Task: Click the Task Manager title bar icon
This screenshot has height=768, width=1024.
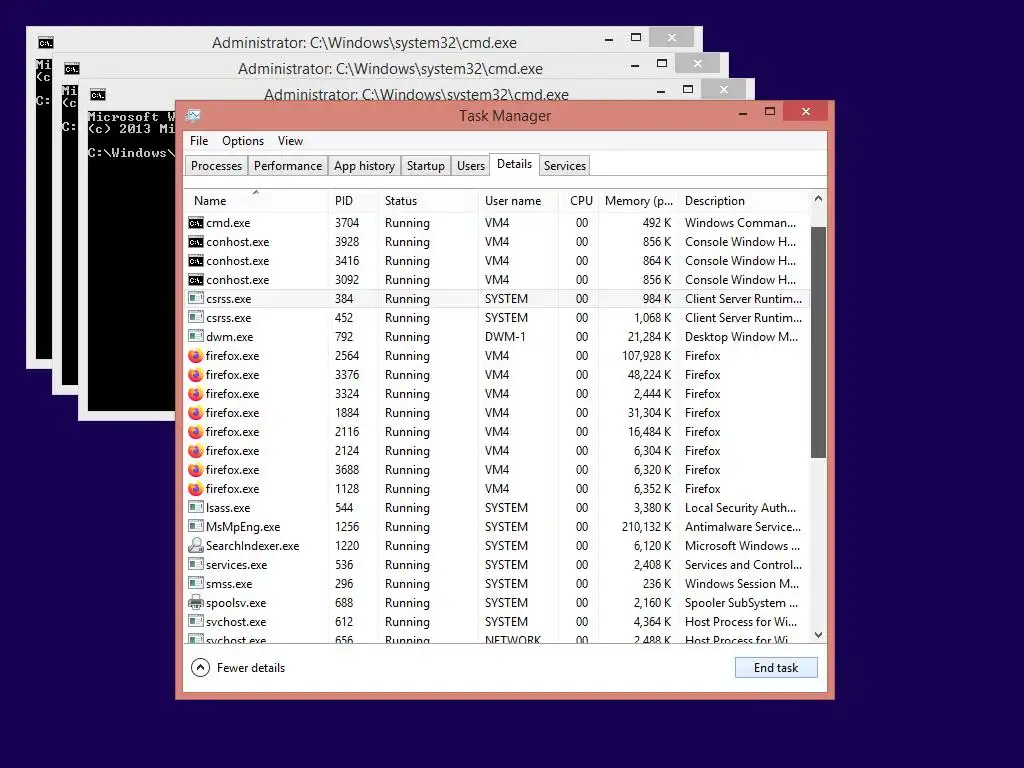Action: (x=193, y=116)
